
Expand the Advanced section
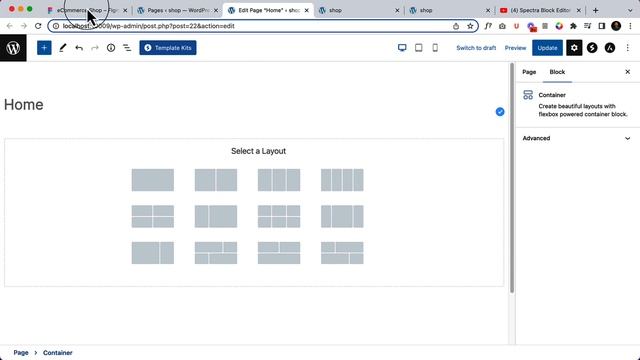click(577, 138)
